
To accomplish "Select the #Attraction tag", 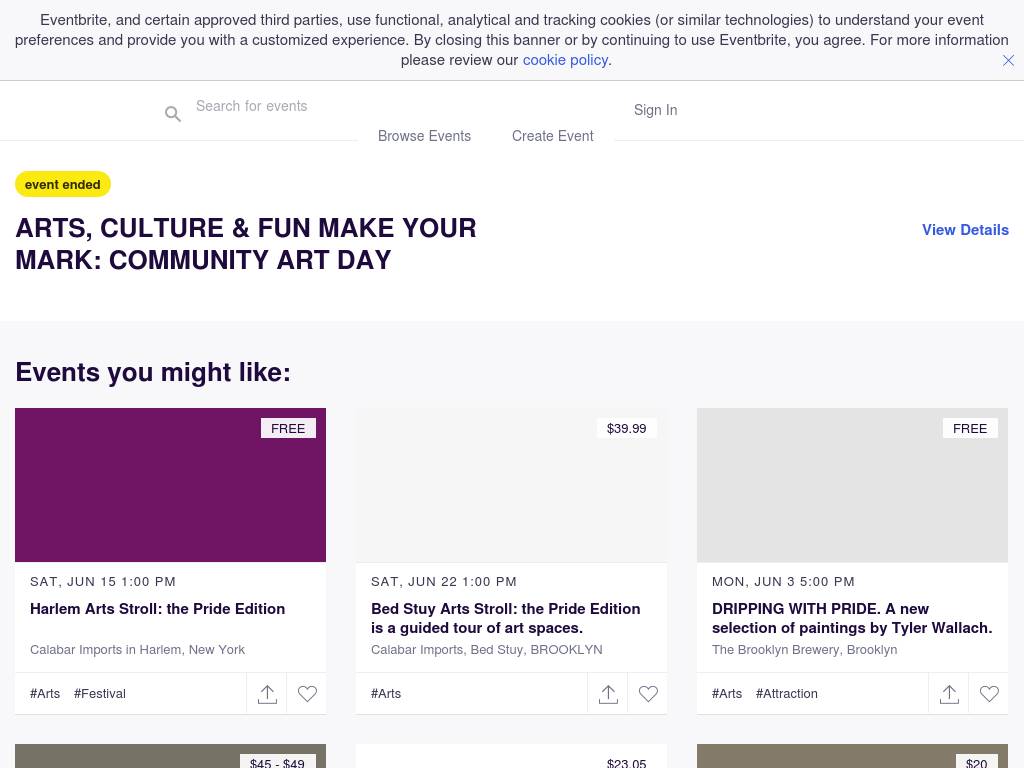I will tap(787, 694).
